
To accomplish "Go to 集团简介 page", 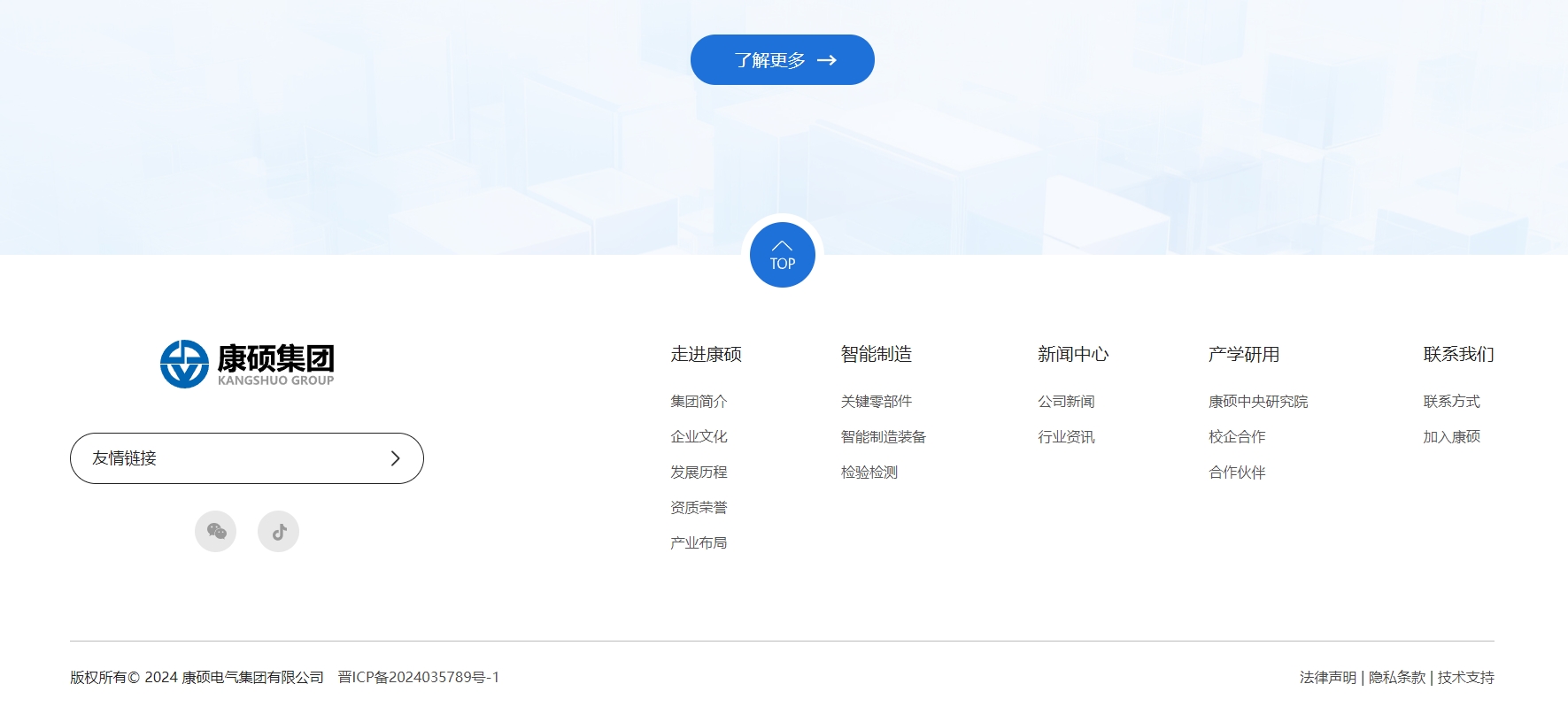I will [x=699, y=402].
